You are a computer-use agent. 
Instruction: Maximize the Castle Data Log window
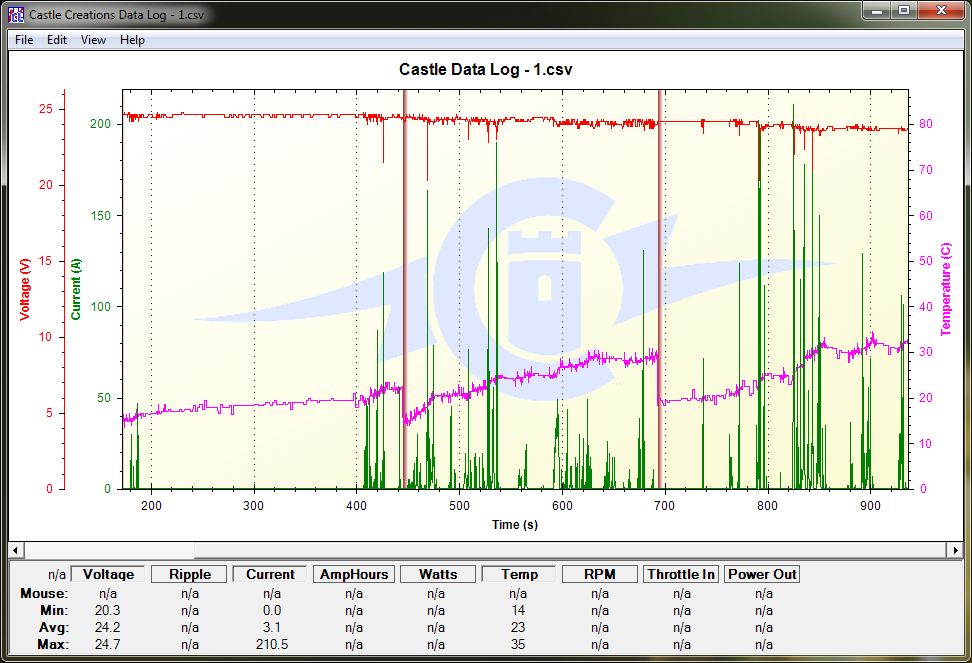tap(904, 10)
